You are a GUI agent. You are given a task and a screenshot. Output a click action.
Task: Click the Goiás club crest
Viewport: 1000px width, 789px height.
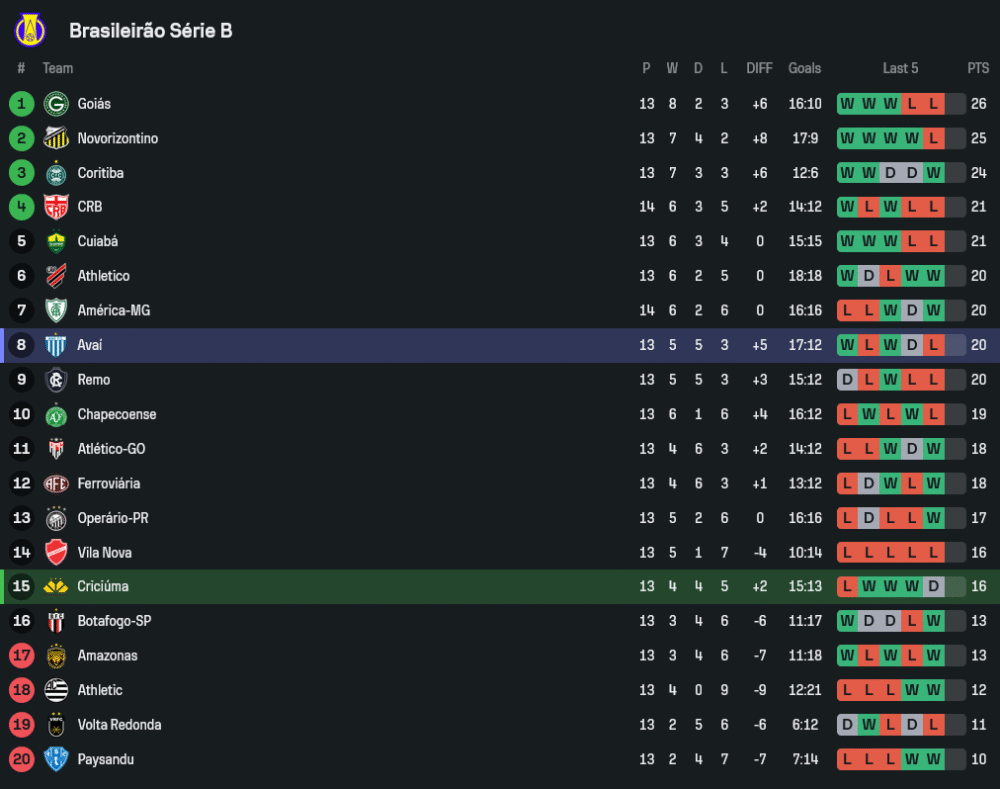pos(56,104)
